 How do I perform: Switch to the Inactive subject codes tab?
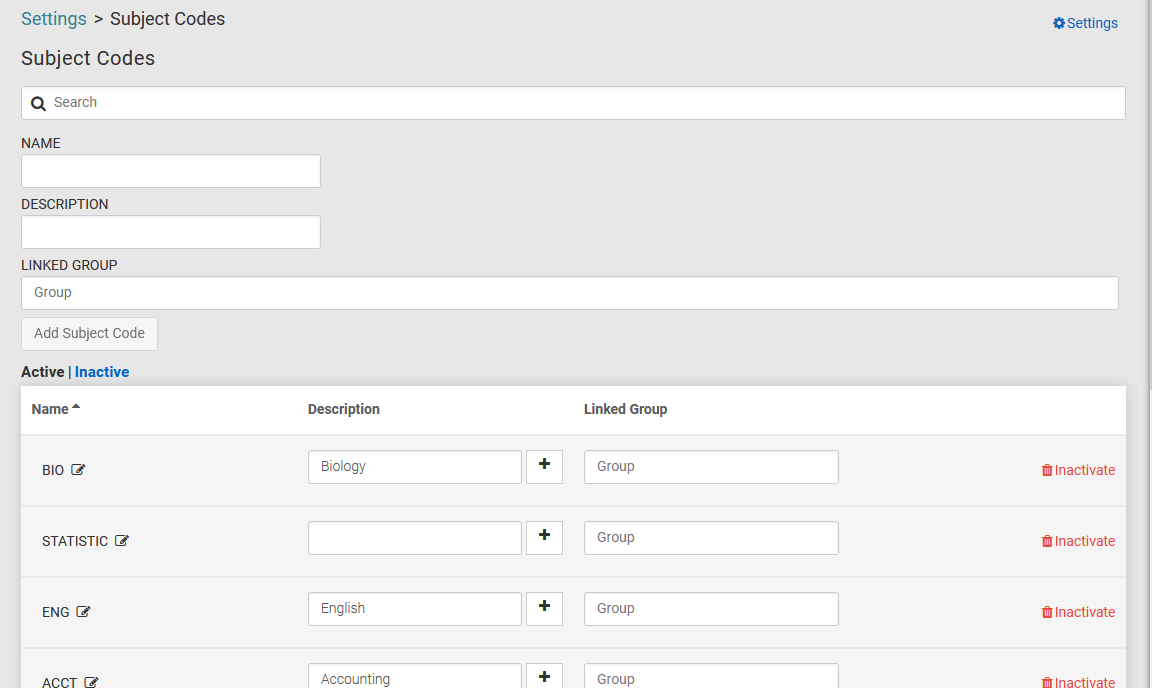pyautogui.click(x=102, y=372)
